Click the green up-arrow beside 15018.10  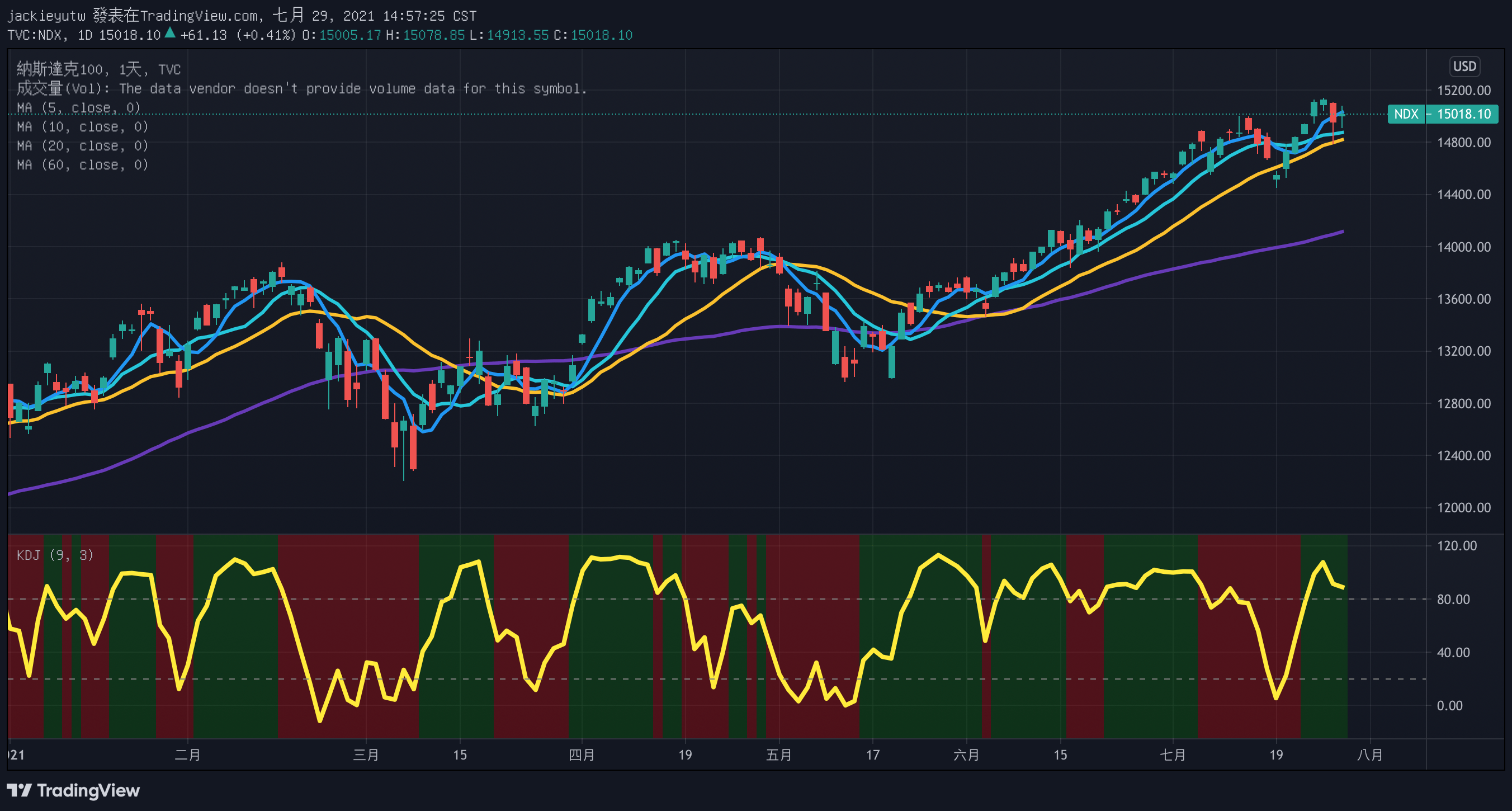169,33
